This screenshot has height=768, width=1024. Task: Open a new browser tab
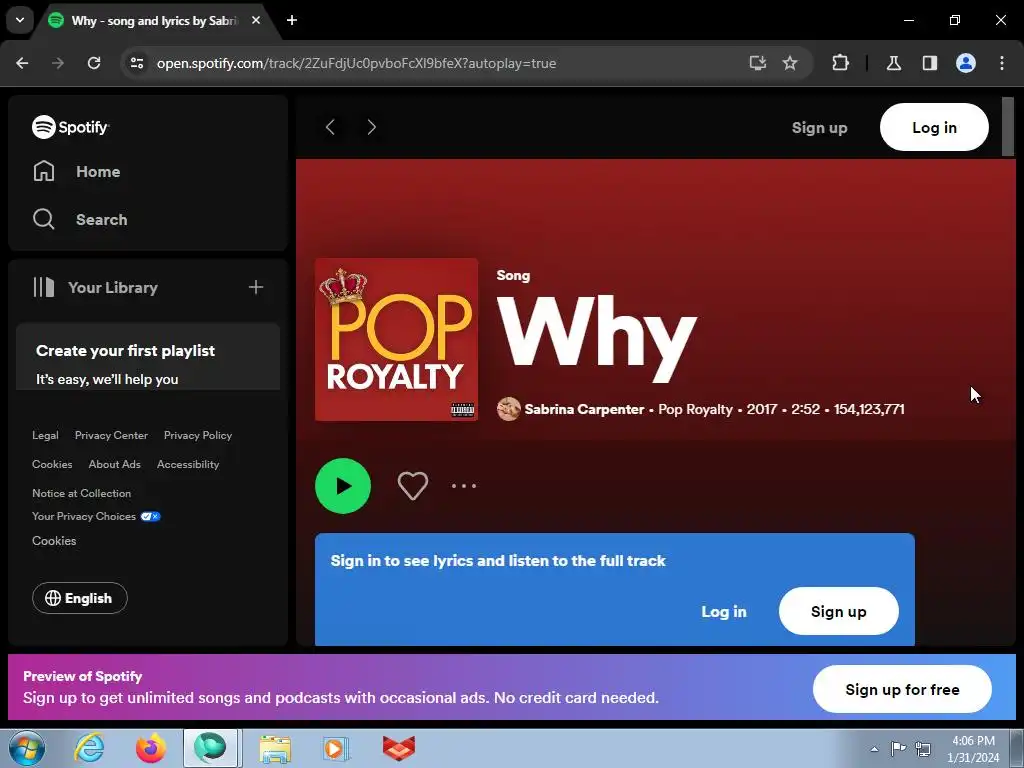(292, 21)
